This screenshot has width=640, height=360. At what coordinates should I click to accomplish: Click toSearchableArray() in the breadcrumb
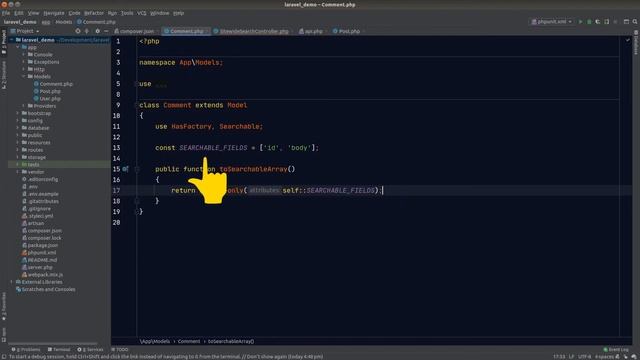coord(231,341)
